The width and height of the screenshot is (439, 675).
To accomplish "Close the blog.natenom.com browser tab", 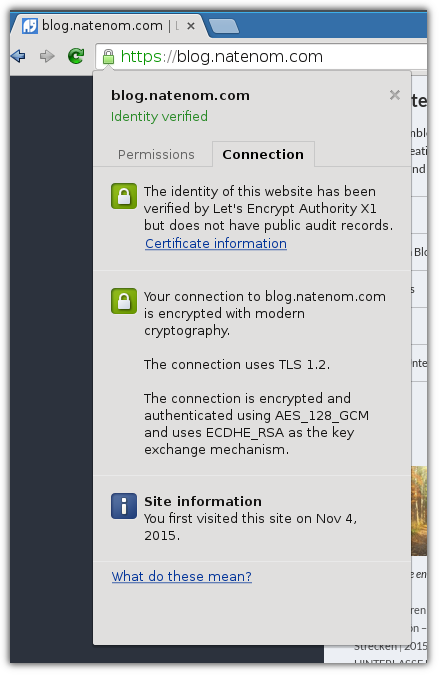I will [x=191, y=26].
